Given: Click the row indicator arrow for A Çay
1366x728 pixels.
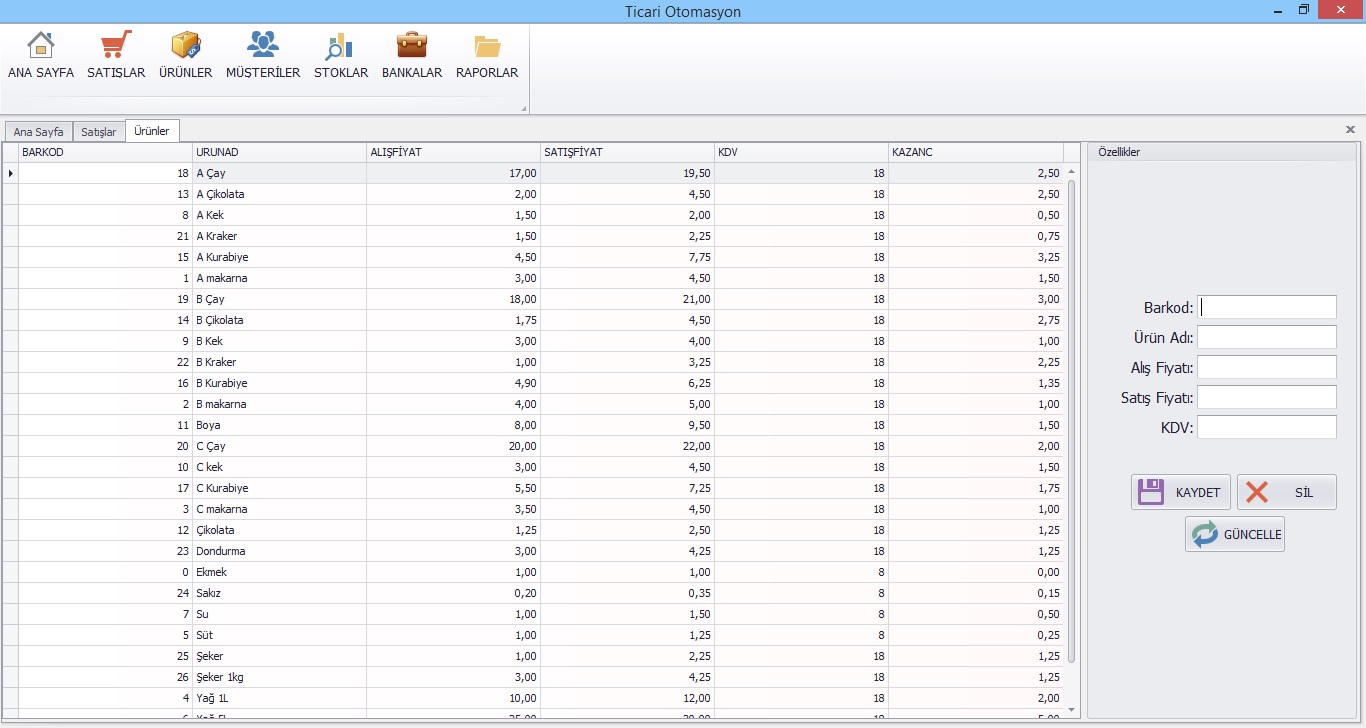Looking at the screenshot, I should coord(10,173).
